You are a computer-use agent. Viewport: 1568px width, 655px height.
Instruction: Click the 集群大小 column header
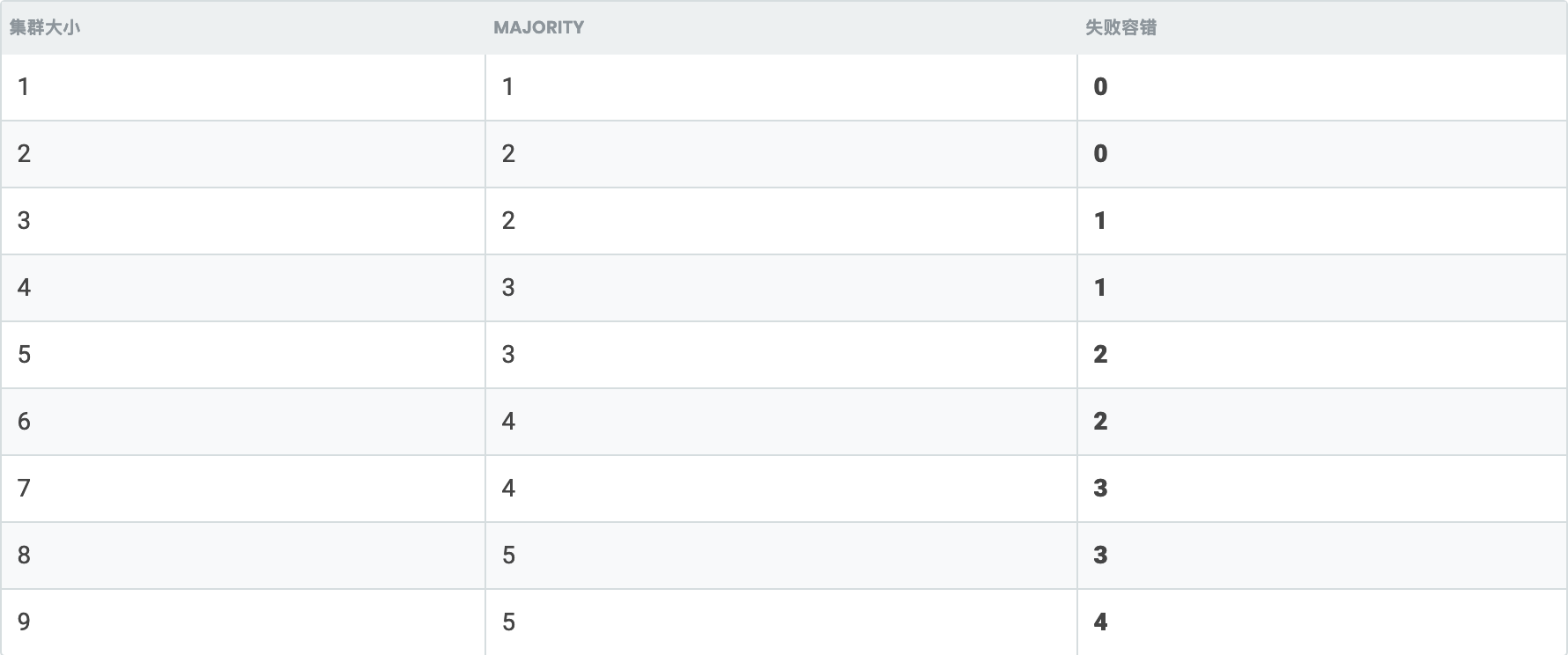(x=45, y=27)
